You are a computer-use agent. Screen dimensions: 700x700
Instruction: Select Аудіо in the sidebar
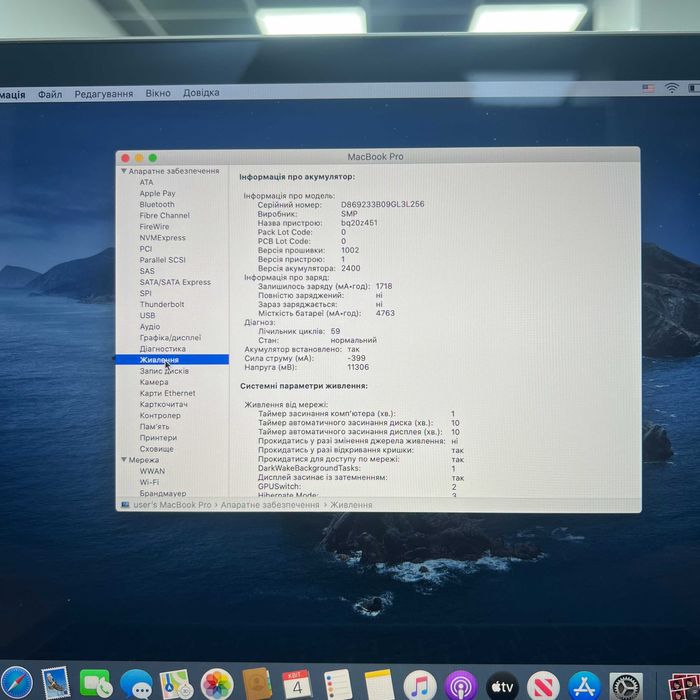pyautogui.click(x=150, y=326)
